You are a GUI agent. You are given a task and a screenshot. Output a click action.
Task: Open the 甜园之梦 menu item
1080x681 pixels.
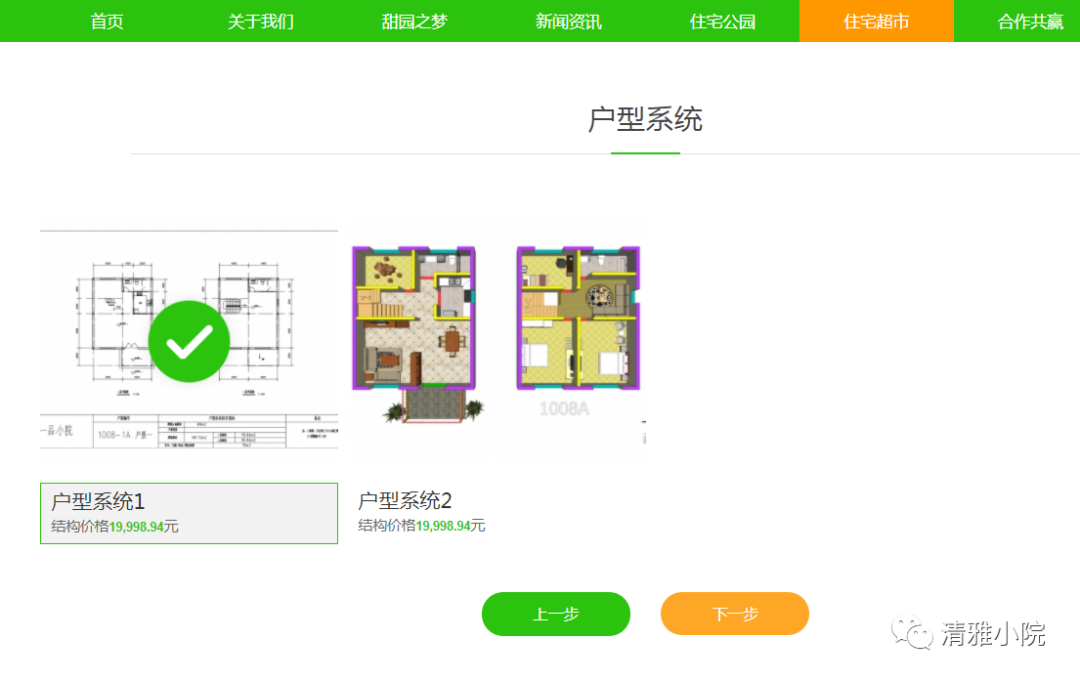[415, 21]
